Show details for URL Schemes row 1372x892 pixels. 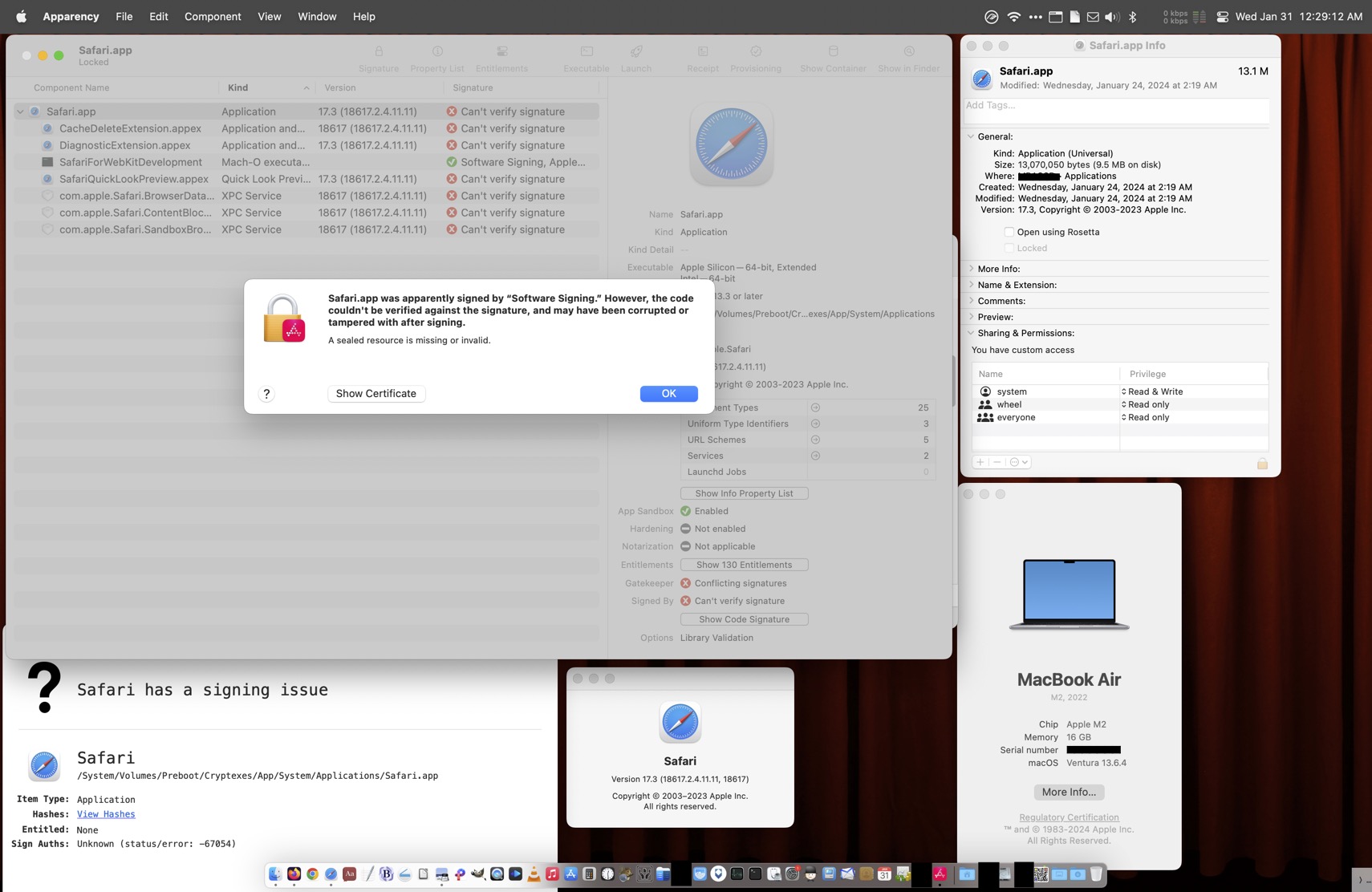pos(815,440)
